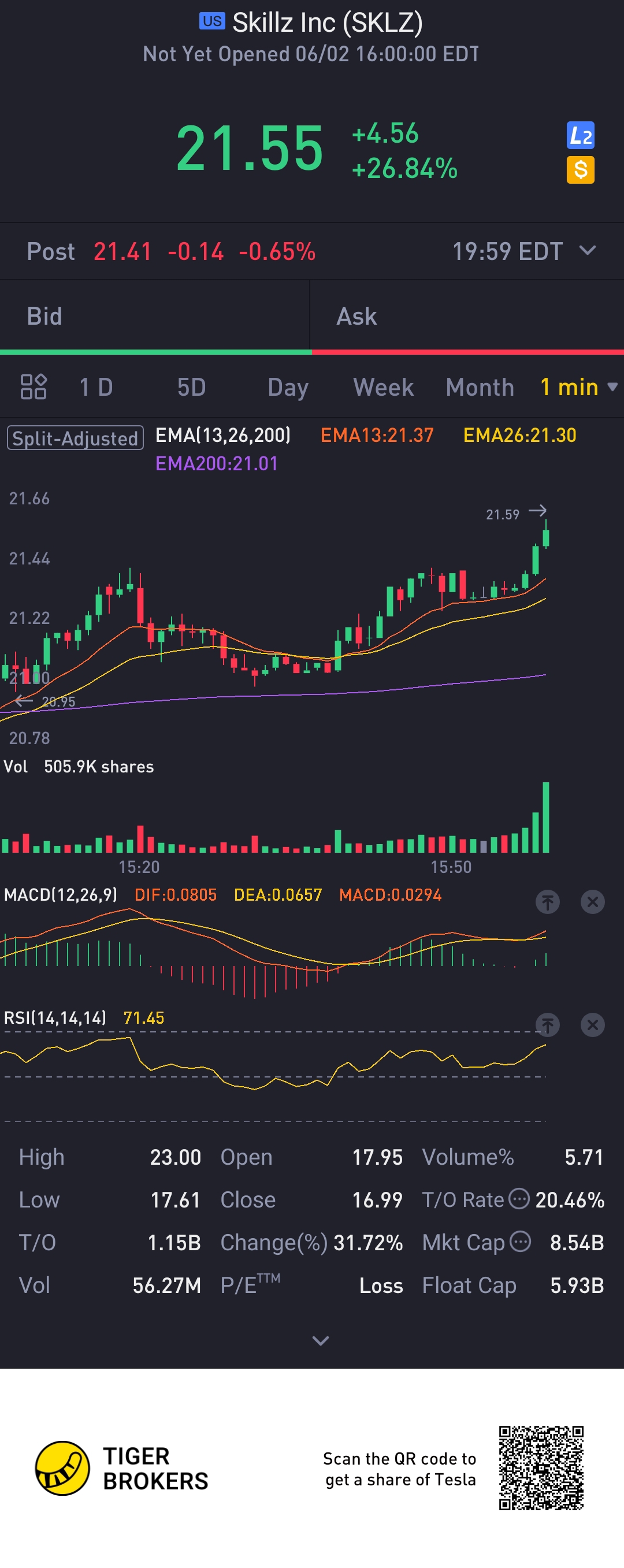Tap the EMA26:21.30 value
The width and height of the screenshot is (624, 1568).
tap(519, 436)
